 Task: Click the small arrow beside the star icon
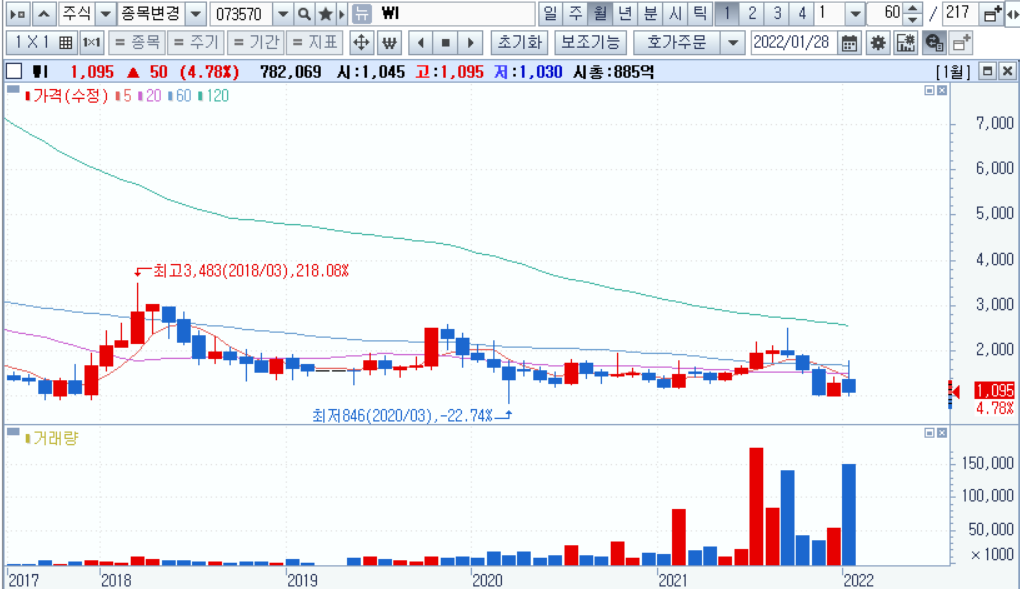pos(342,14)
